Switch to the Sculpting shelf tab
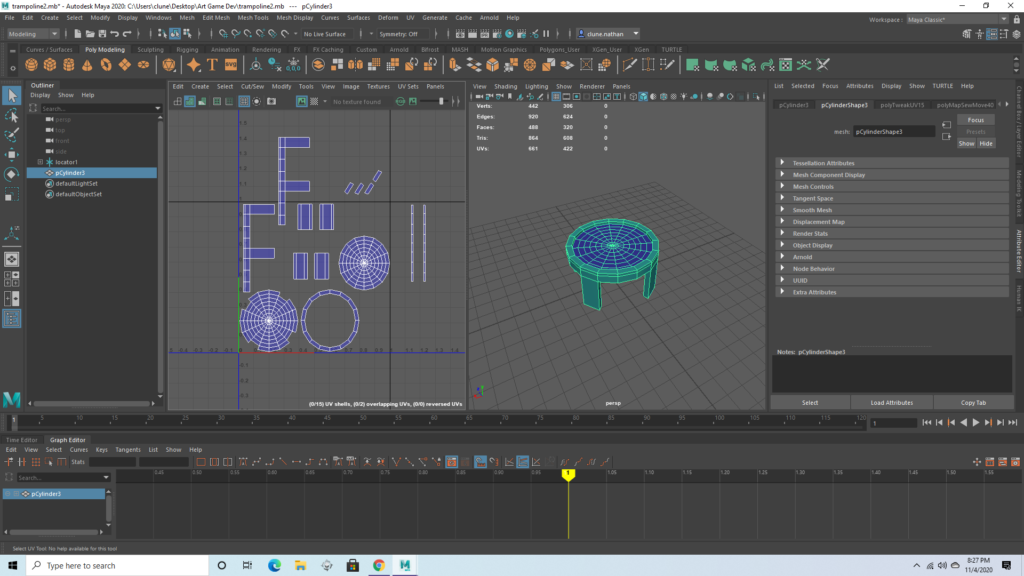Viewport: 1024px width, 576px height. tap(150, 49)
